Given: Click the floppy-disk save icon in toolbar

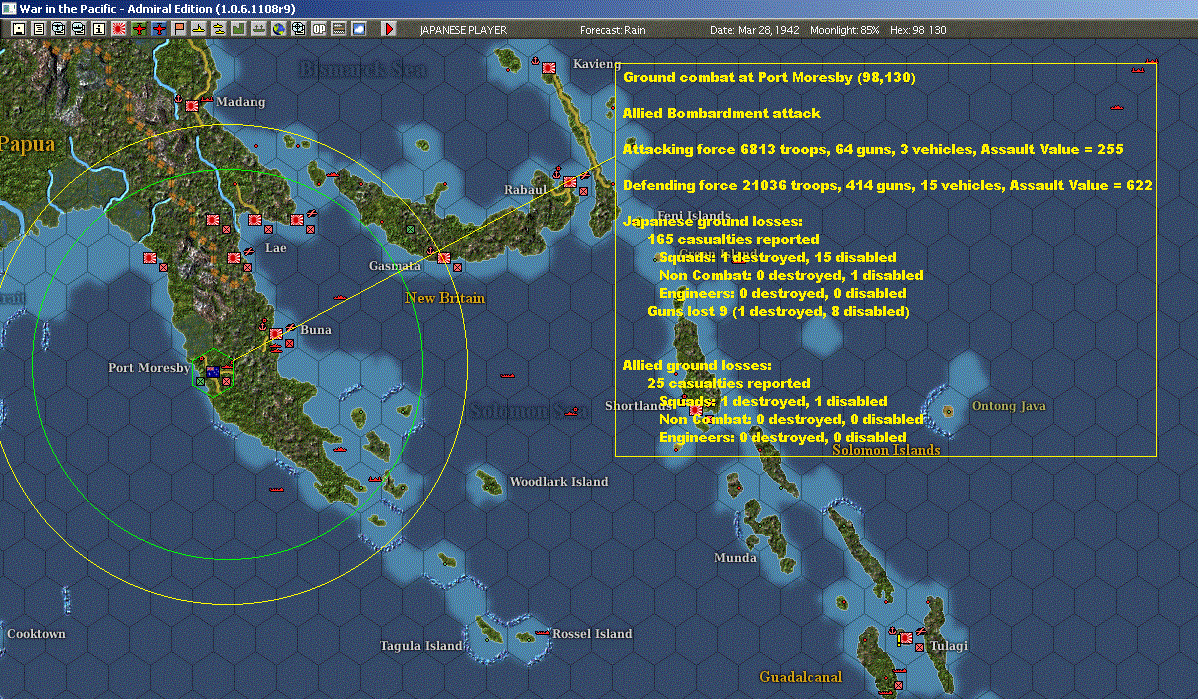Looking at the screenshot, I should click(19, 29).
